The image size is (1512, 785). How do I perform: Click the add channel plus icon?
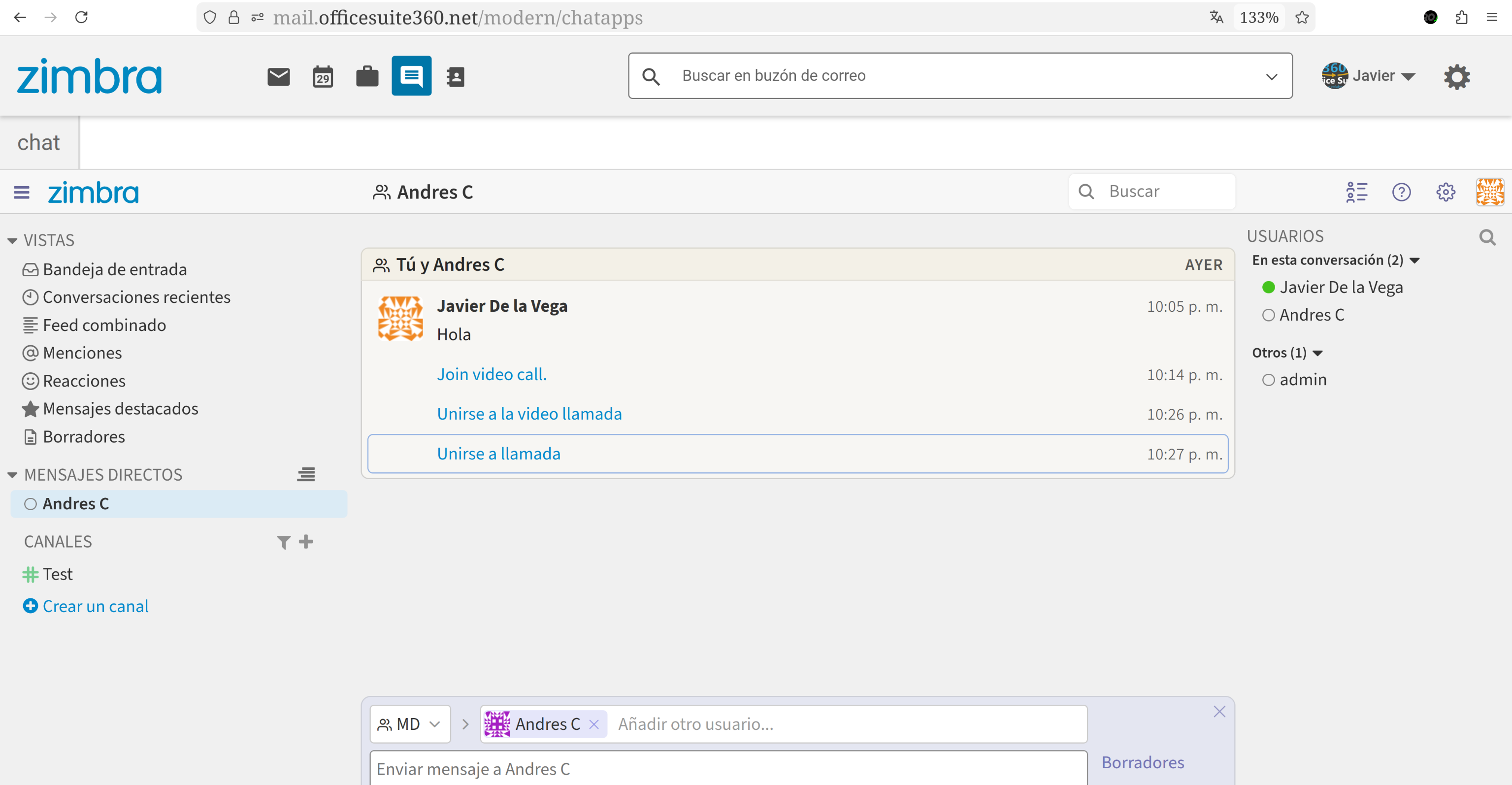tap(306, 542)
